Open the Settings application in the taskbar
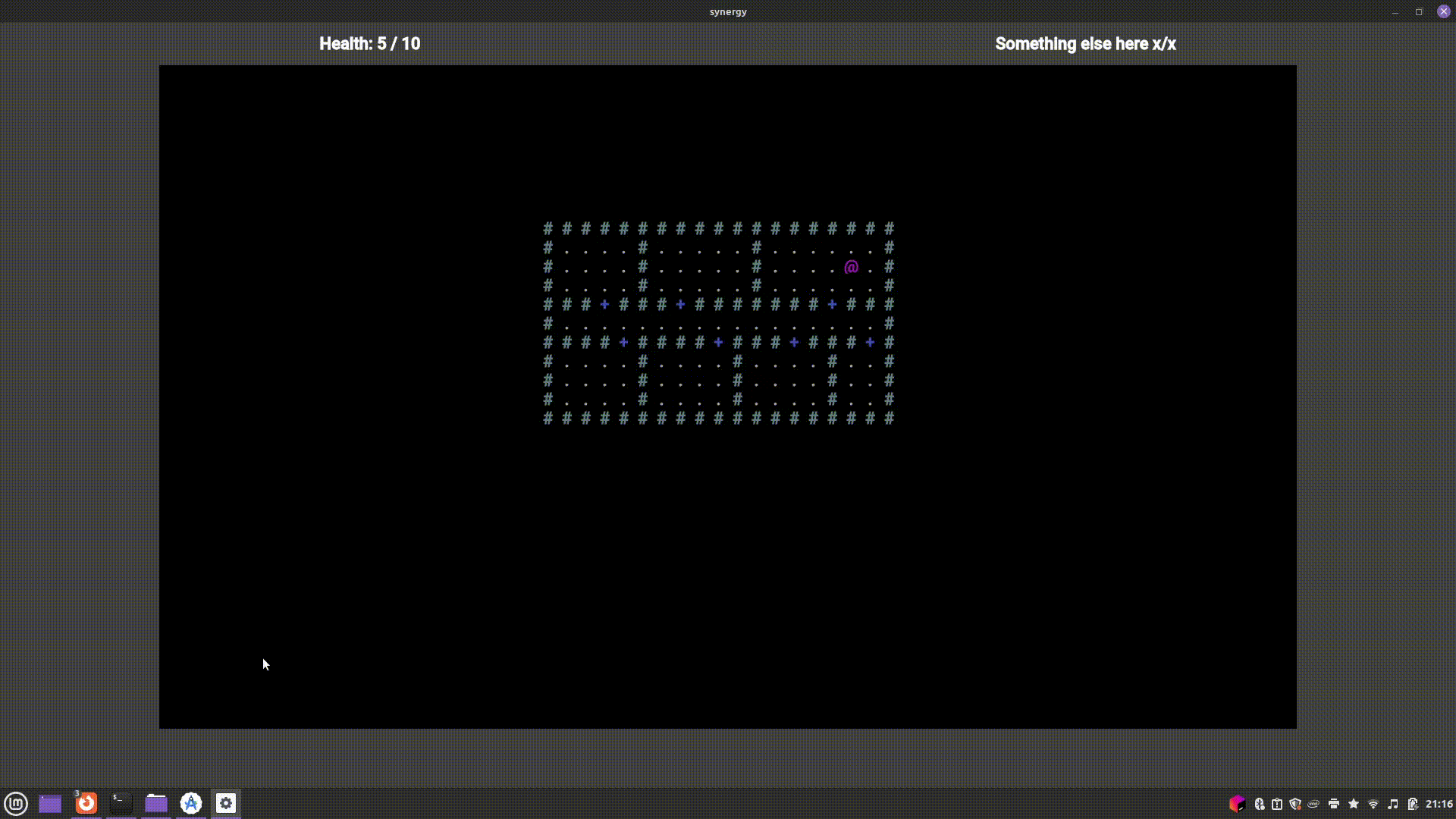The height and width of the screenshot is (819, 1456). click(225, 803)
